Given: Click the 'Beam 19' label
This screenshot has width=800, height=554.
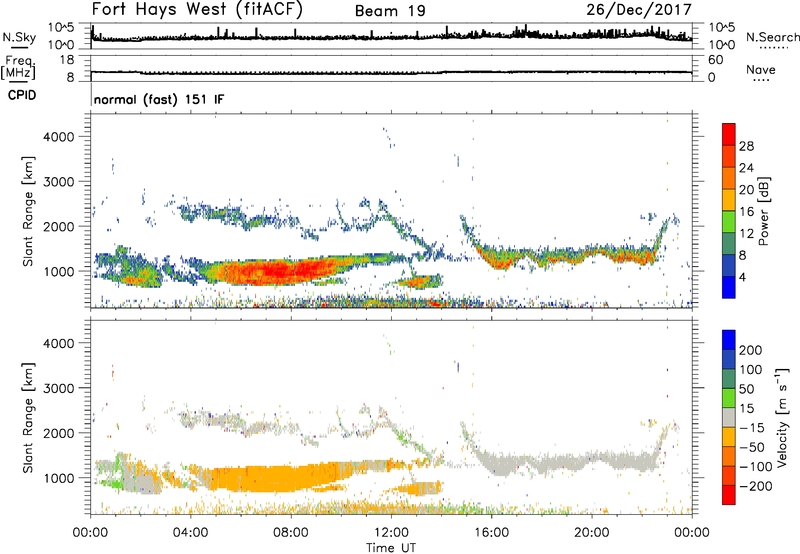Looking at the screenshot, I should (x=390, y=11).
